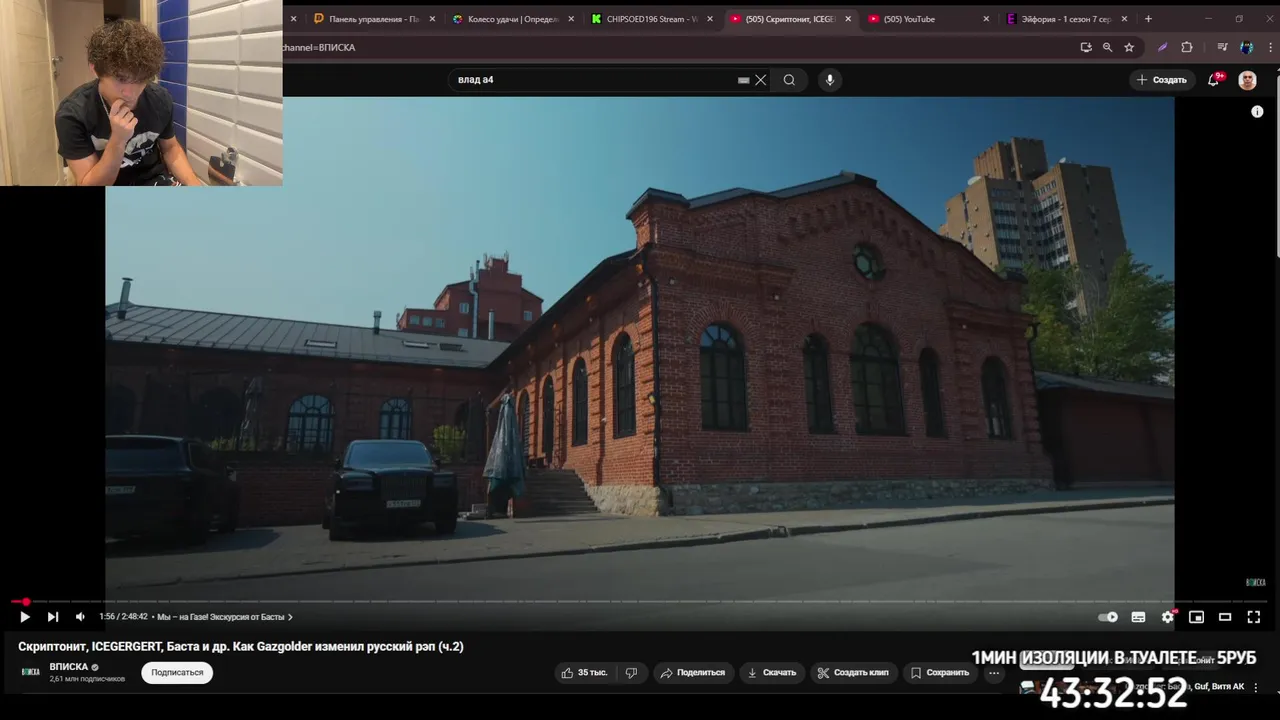Open the ВПИСКА channel name link
Screen dimensions: 1280x720
pos(68,667)
